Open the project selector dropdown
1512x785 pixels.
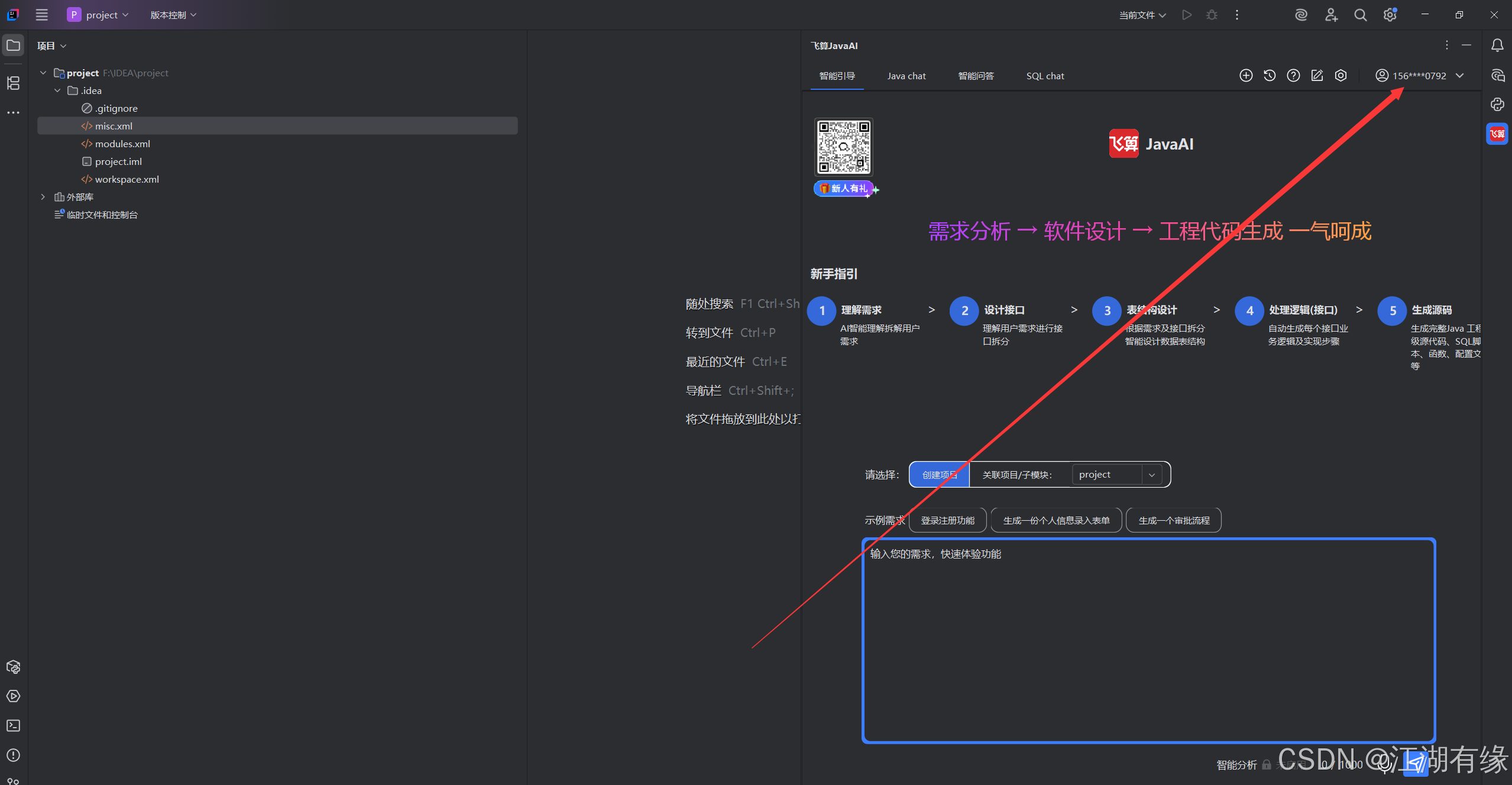point(98,15)
